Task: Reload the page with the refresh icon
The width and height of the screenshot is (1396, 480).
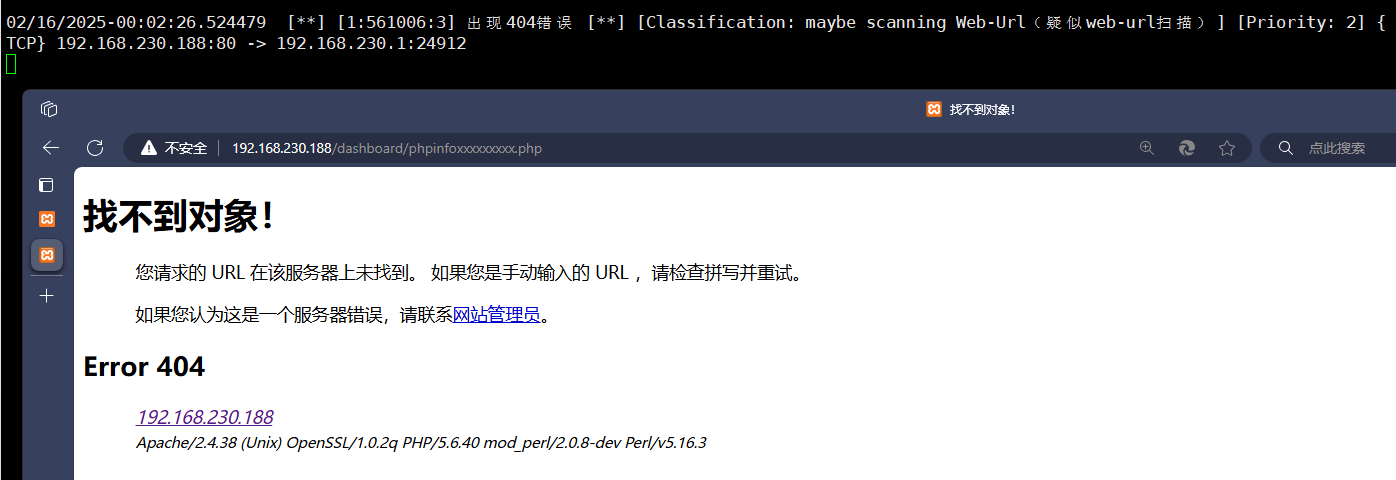Action: tap(95, 148)
